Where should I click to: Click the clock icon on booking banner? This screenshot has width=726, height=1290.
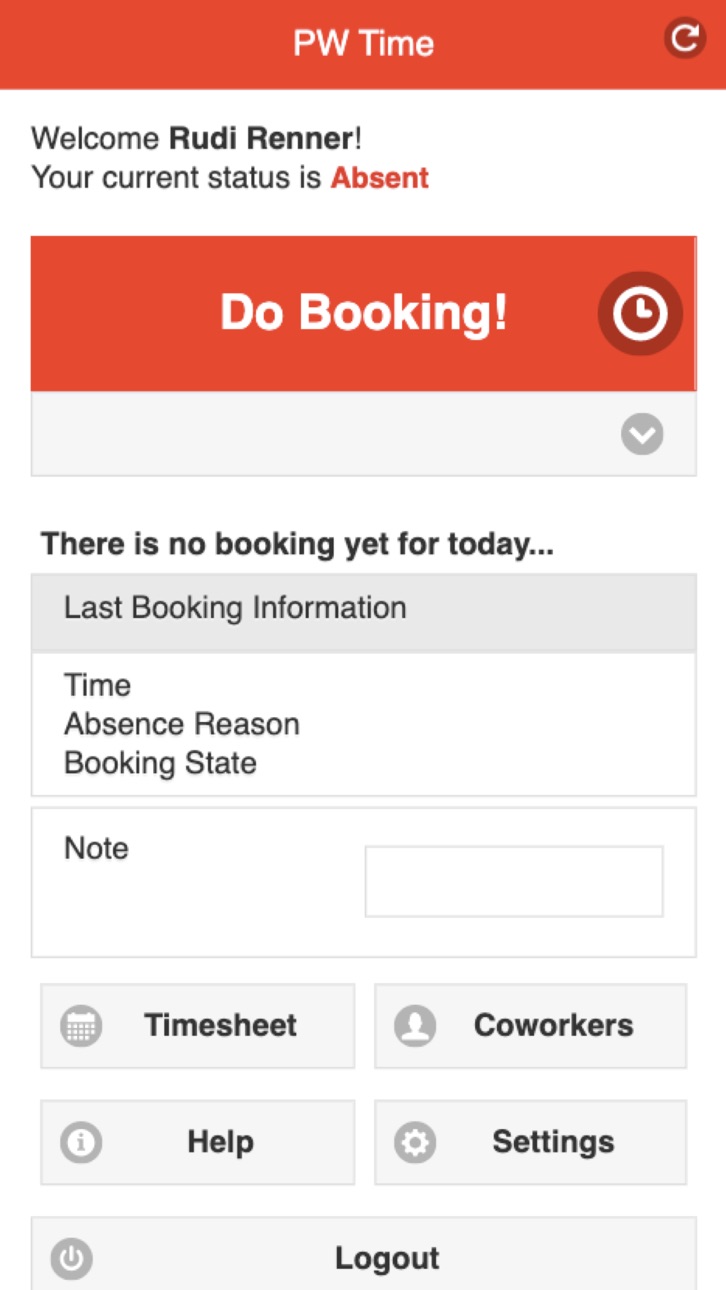[640, 314]
